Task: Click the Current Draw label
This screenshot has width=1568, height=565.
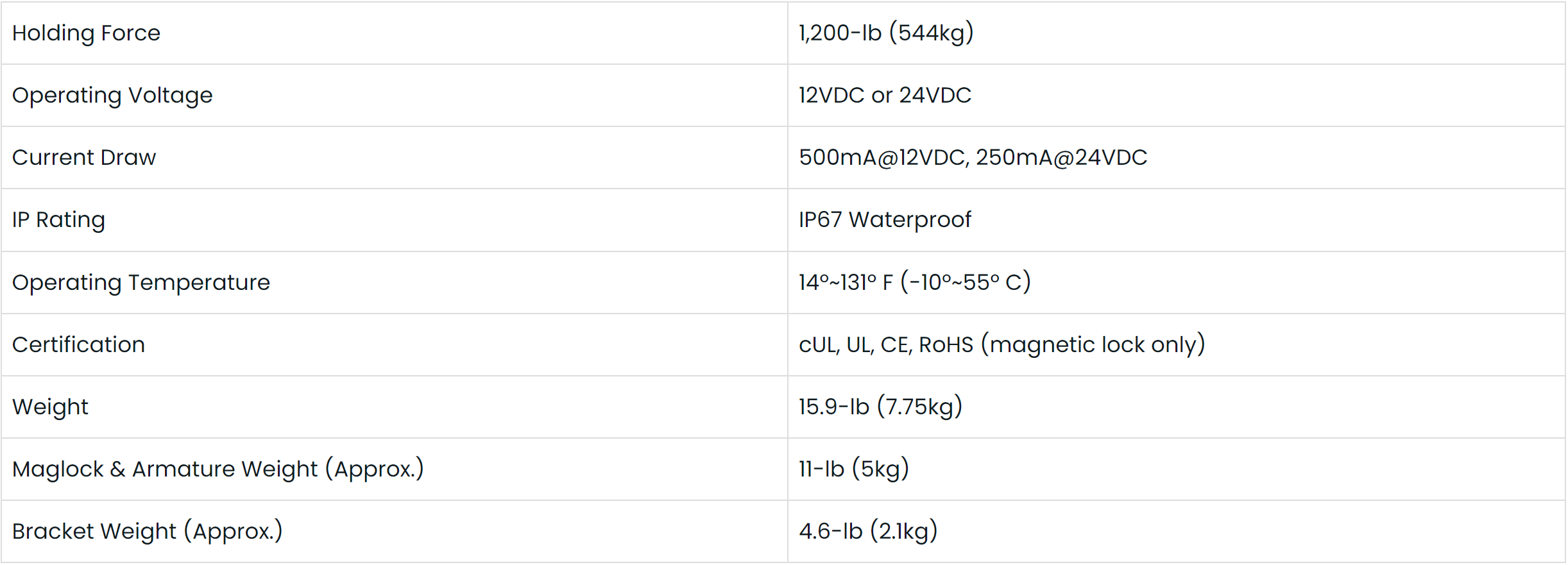Action: coord(84,157)
